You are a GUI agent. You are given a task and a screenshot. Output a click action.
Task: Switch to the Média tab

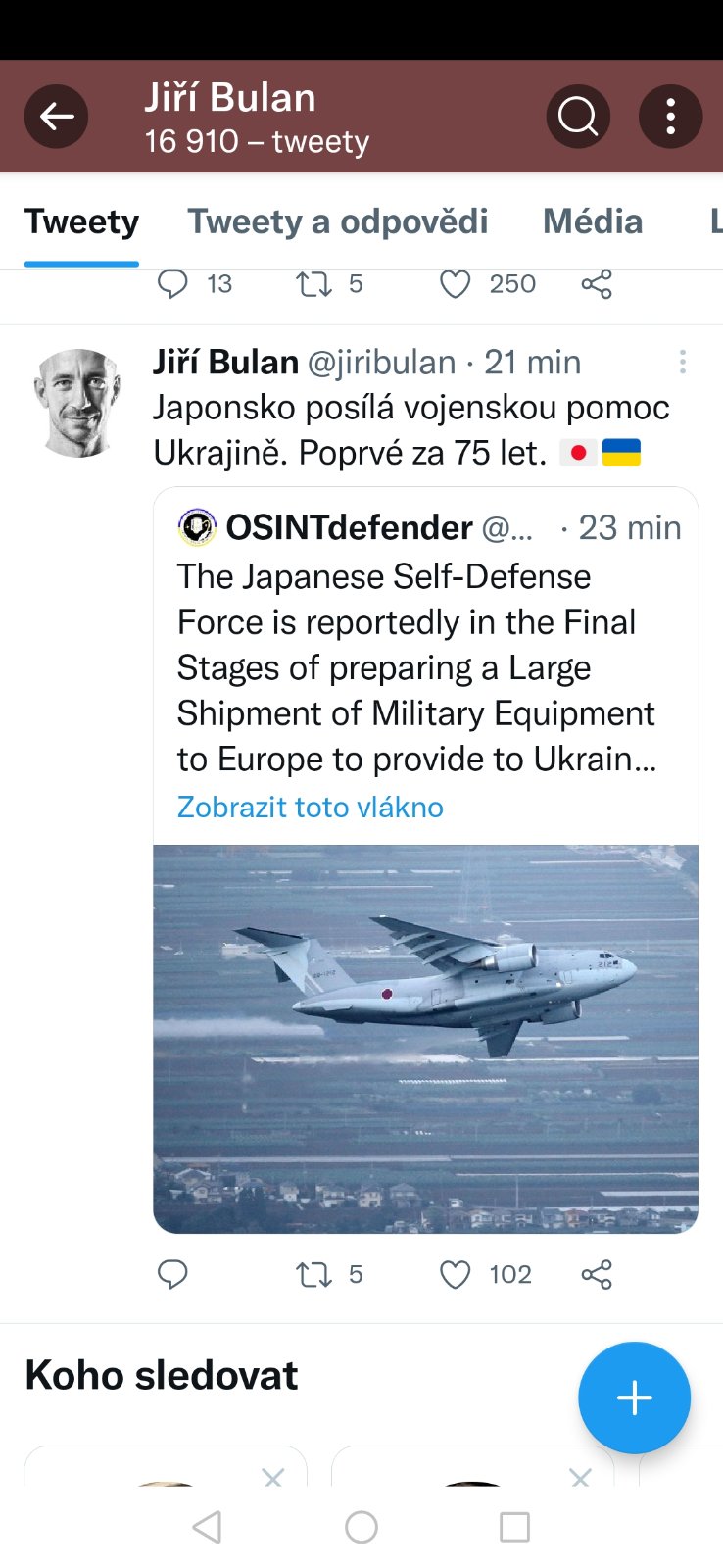[x=593, y=221]
